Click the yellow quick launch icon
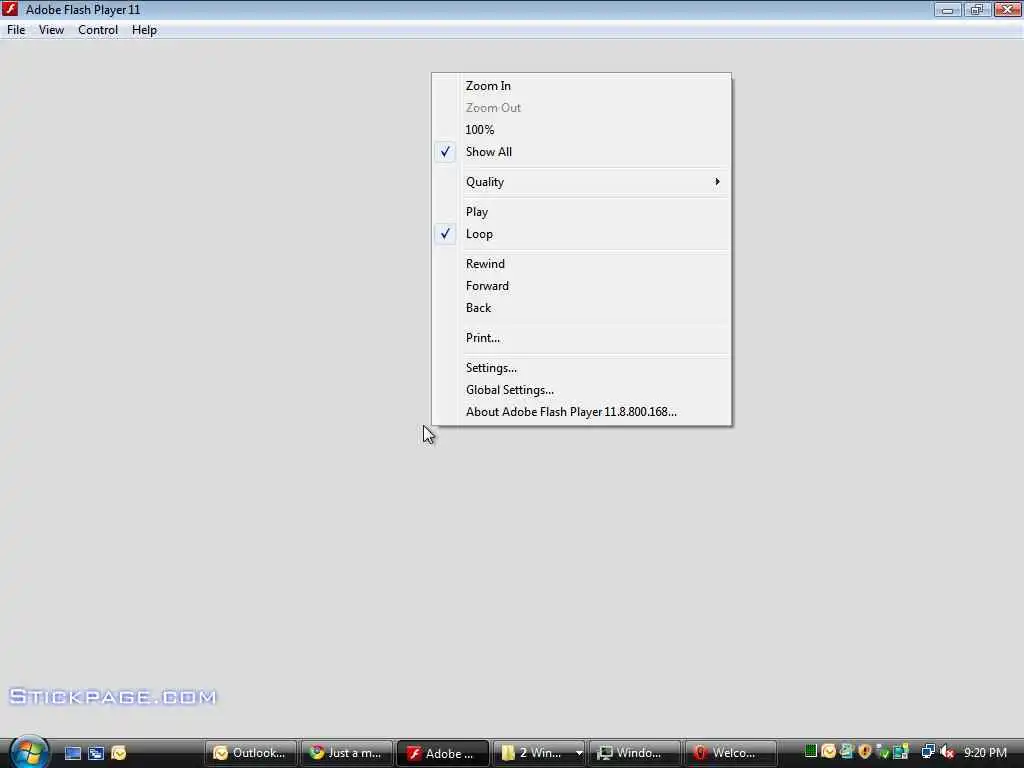This screenshot has height=768, width=1024. (x=119, y=753)
